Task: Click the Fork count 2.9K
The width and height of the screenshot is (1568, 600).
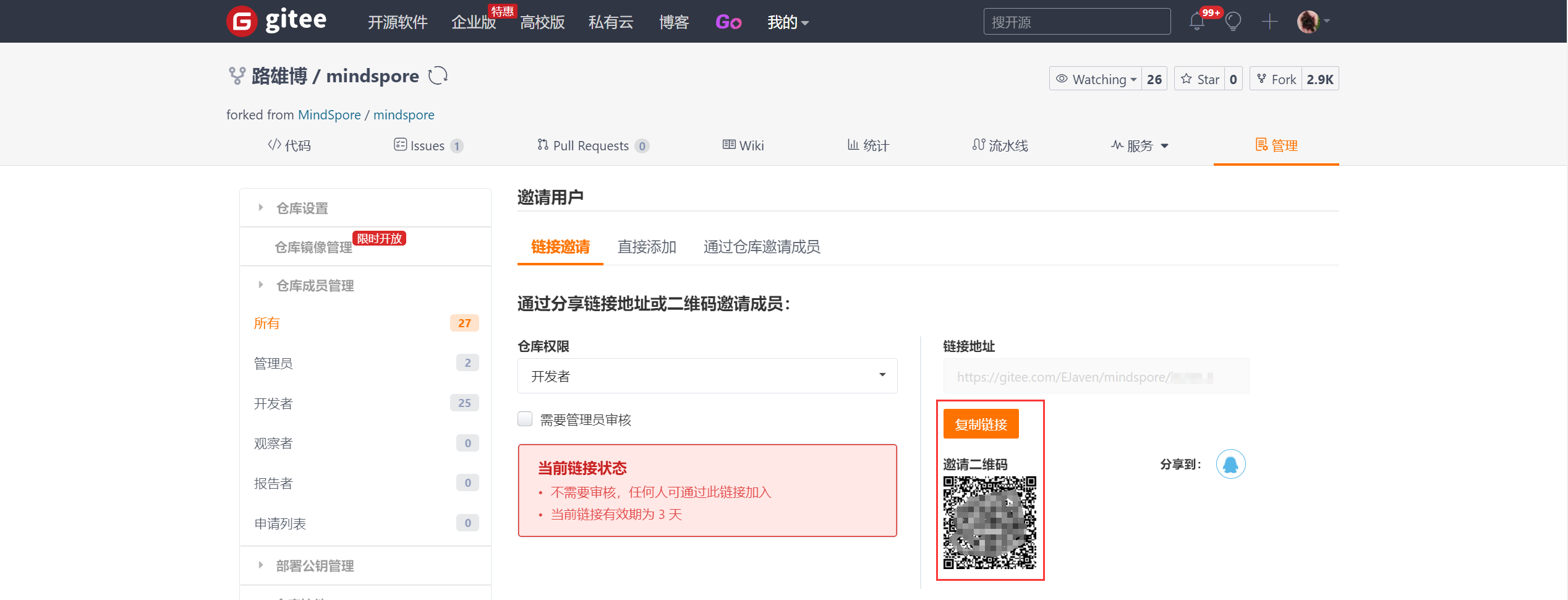Action: [x=1320, y=79]
